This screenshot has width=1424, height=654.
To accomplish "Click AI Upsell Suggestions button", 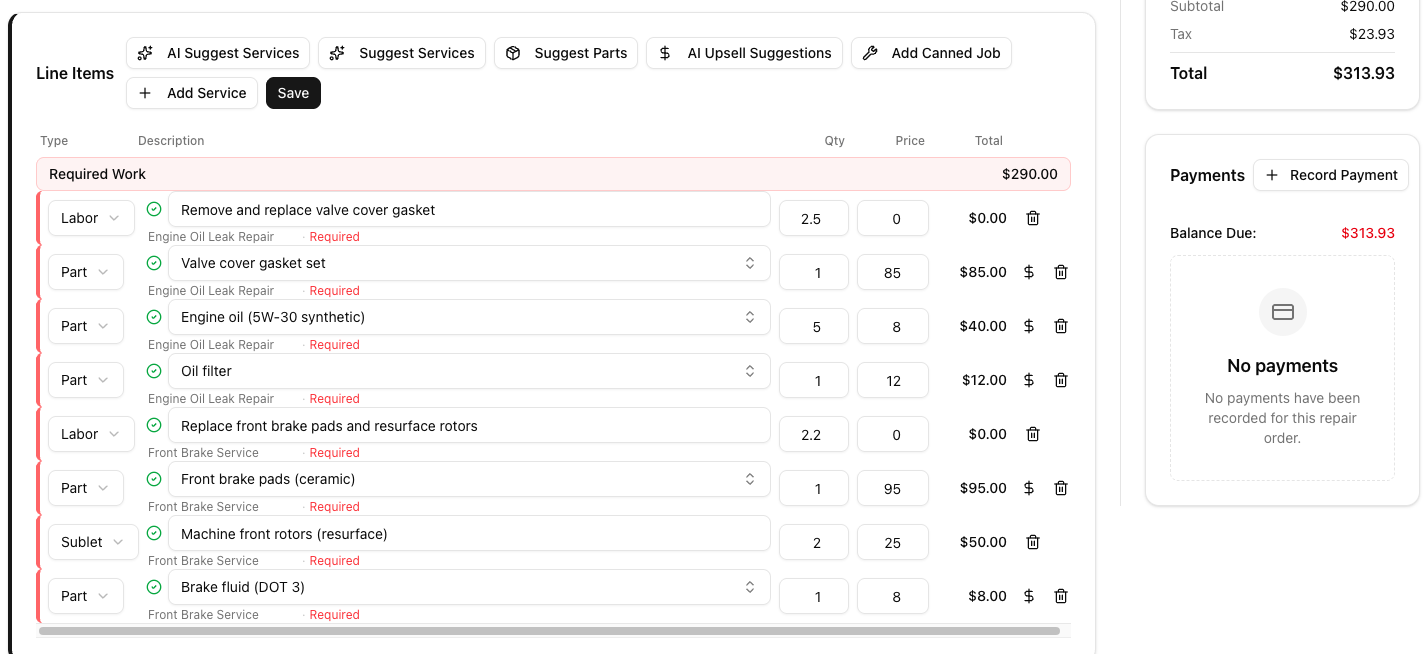I will coord(744,53).
